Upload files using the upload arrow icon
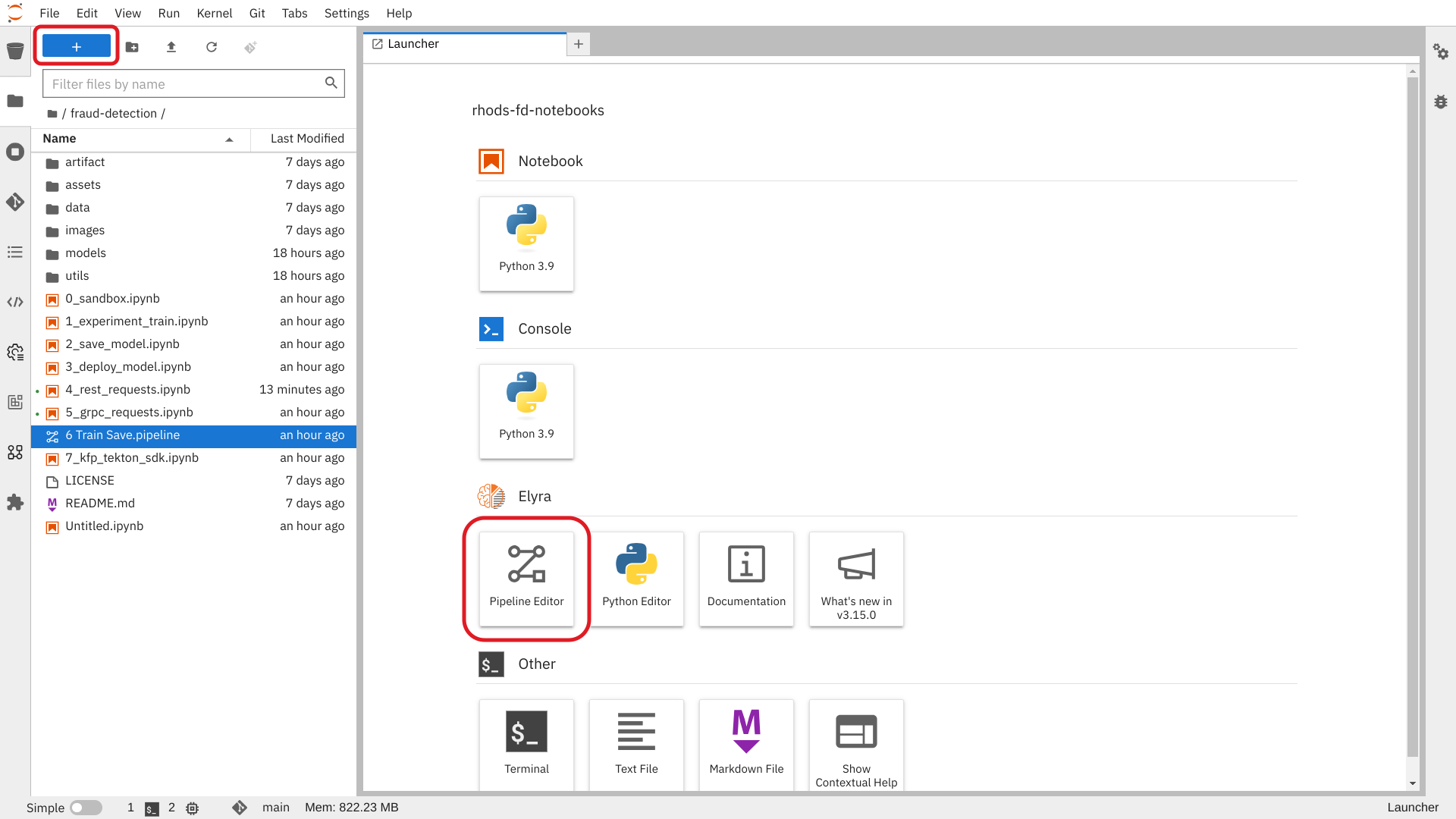 pos(171,47)
